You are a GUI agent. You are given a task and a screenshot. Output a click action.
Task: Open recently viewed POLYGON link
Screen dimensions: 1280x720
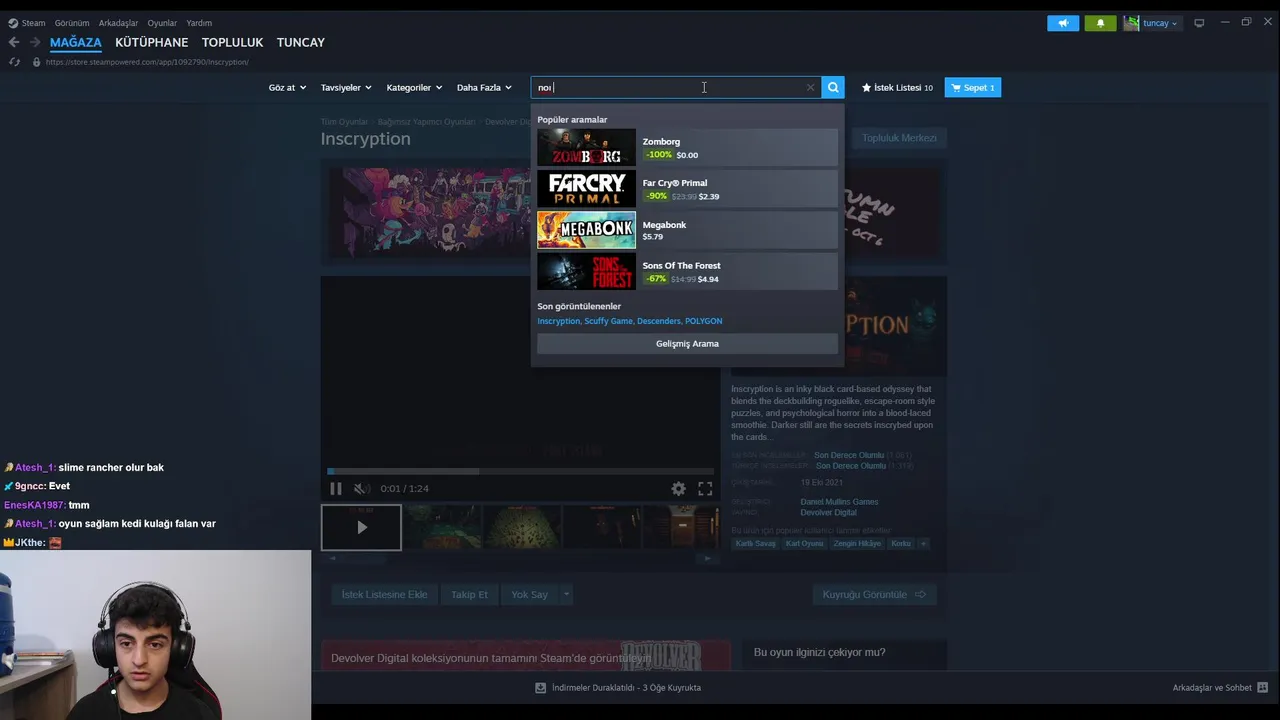point(703,321)
